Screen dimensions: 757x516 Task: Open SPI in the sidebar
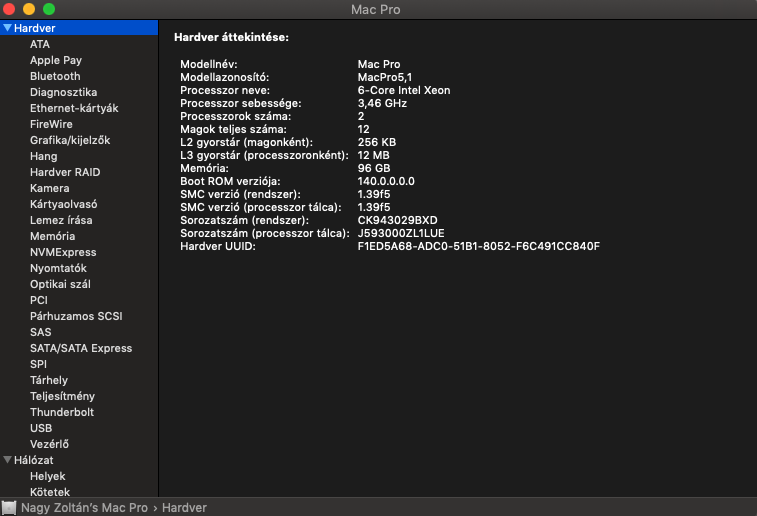point(38,364)
